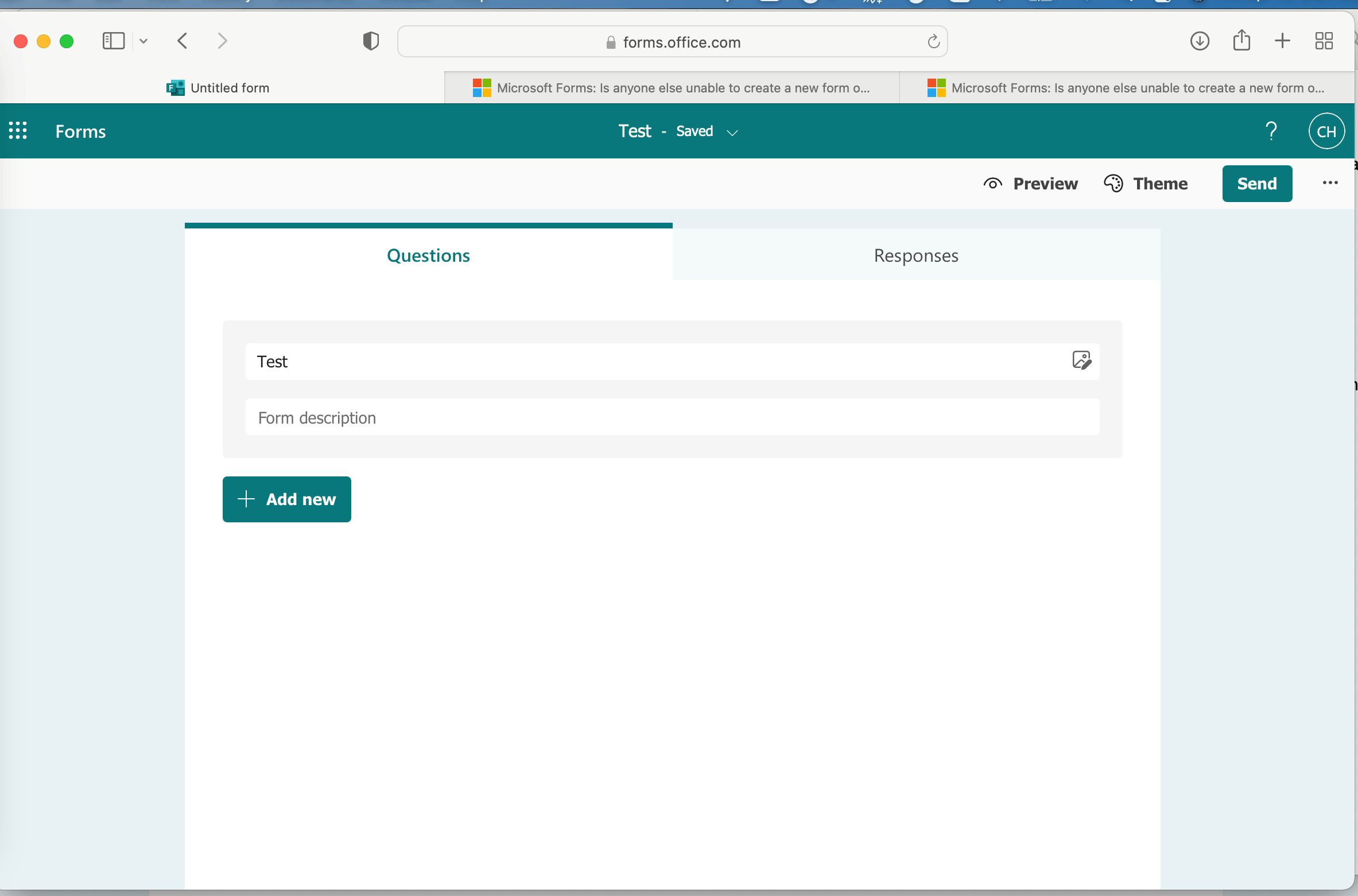Open the Help question mark
The height and width of the screenshot is (896, 1358).
(x=1271, y=131)
